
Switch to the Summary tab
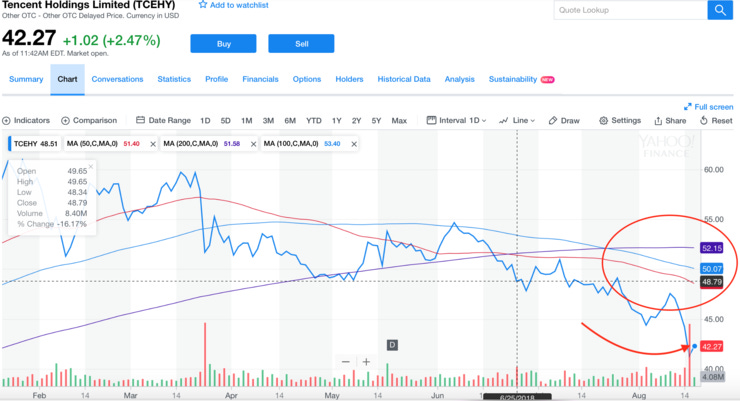click(26, 79)
